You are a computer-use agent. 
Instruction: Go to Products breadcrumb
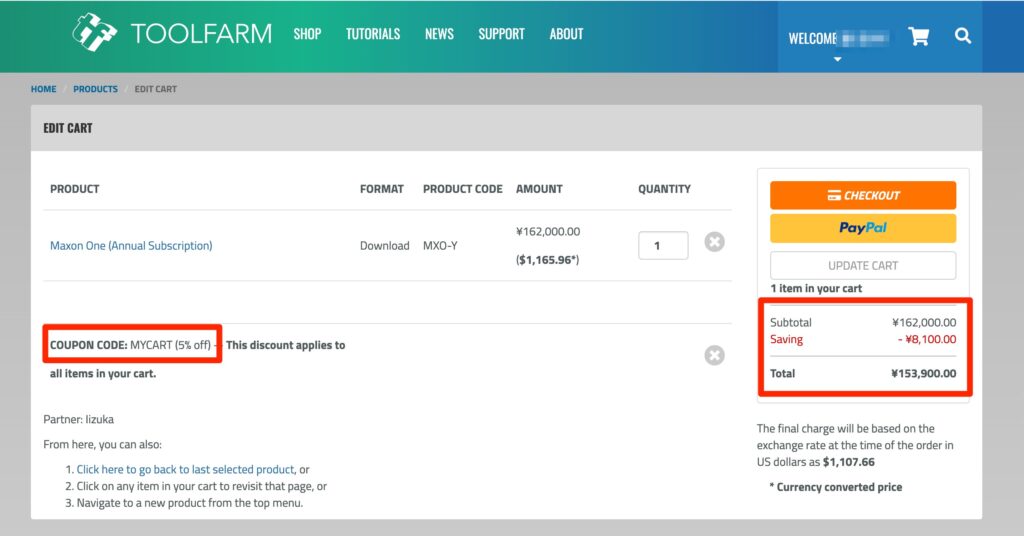pos(95,89)
